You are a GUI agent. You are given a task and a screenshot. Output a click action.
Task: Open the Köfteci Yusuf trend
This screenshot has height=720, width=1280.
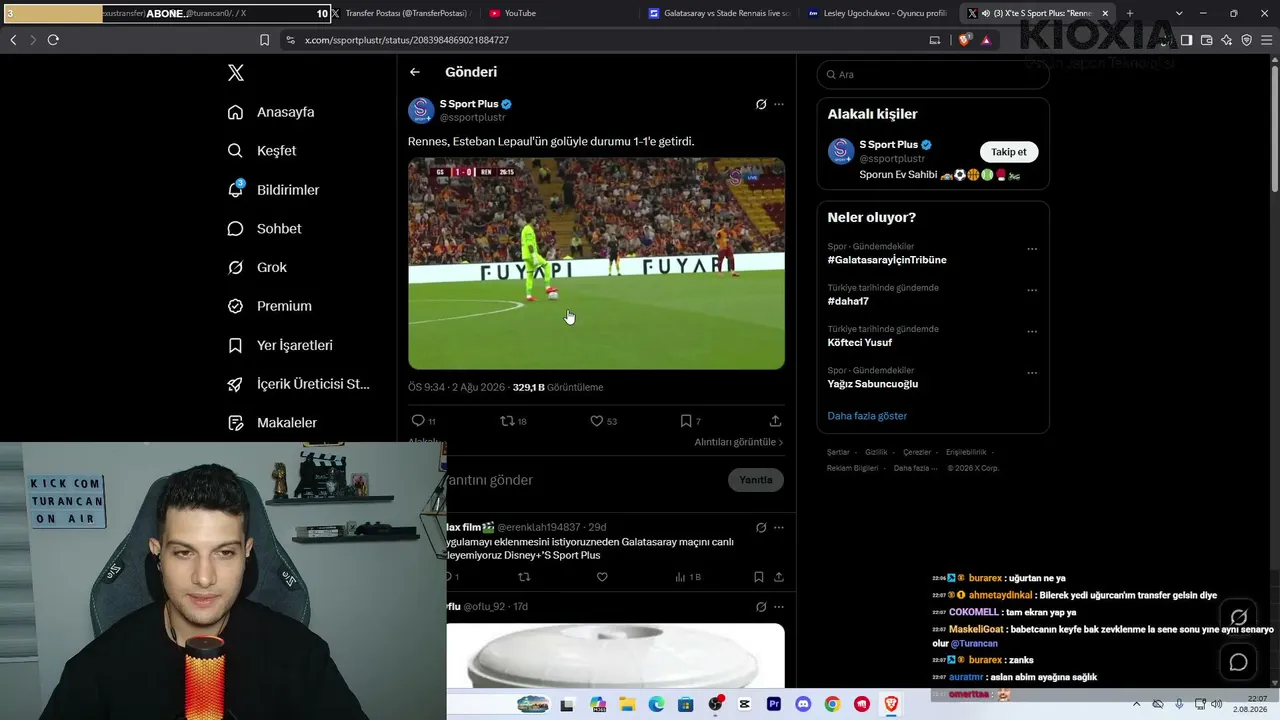pos(860,343)
